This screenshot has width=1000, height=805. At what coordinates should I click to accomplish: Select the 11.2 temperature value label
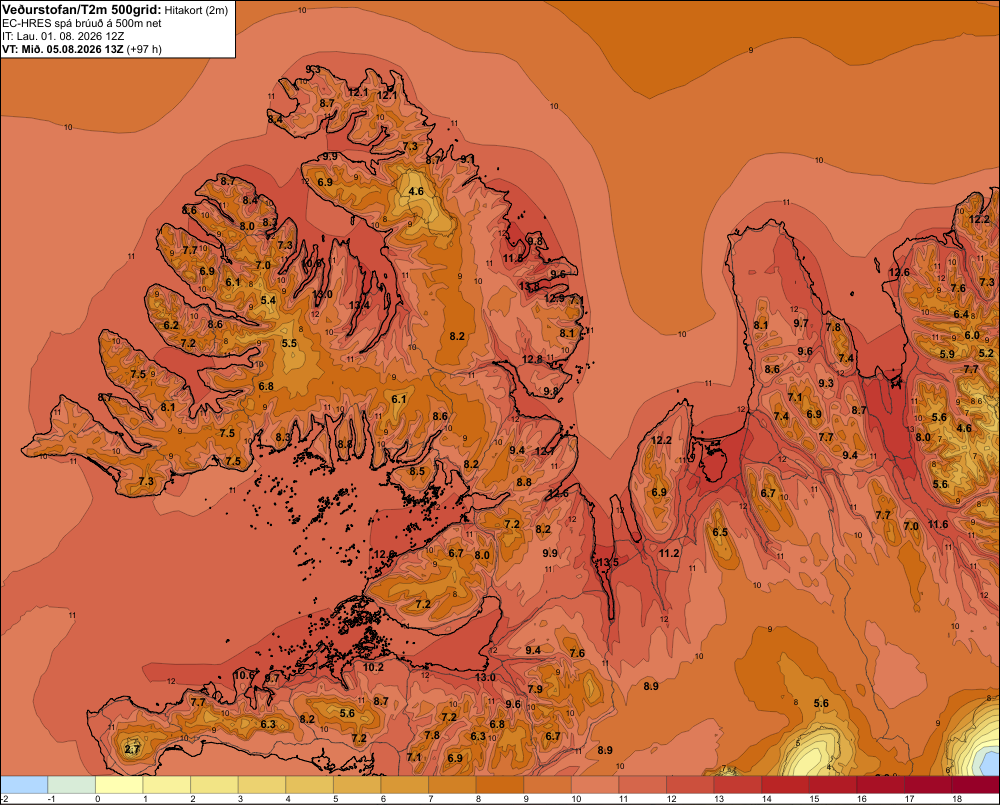tap(669, 553)
